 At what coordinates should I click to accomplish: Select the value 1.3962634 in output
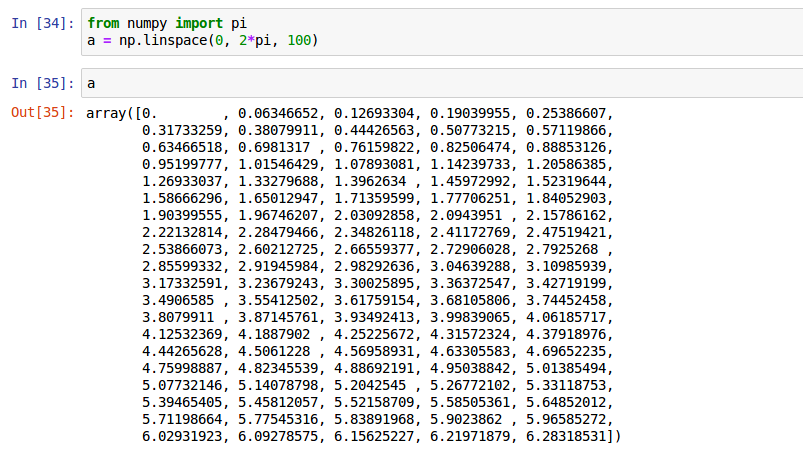370,181
